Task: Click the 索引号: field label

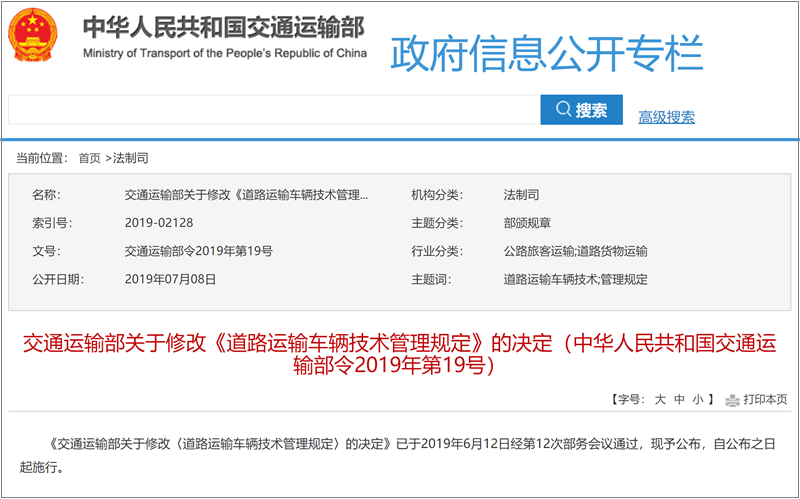Action: click(52, 223)
